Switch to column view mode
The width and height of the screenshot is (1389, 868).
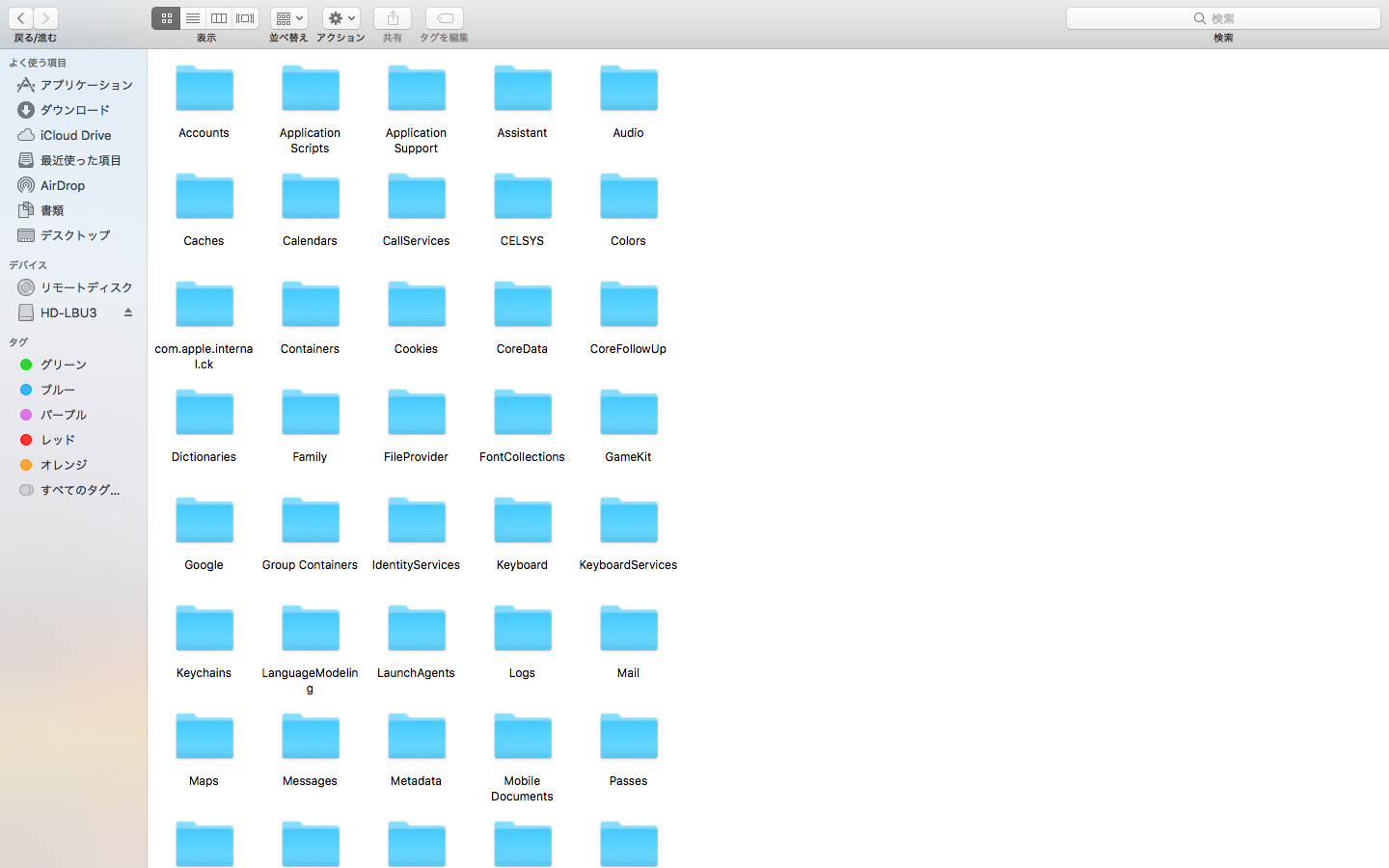click(x=219, y=18)
